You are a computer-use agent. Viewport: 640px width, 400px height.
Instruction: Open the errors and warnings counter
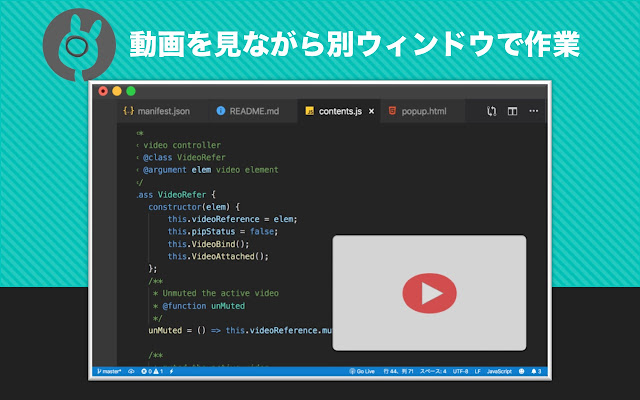click(152, 371)
